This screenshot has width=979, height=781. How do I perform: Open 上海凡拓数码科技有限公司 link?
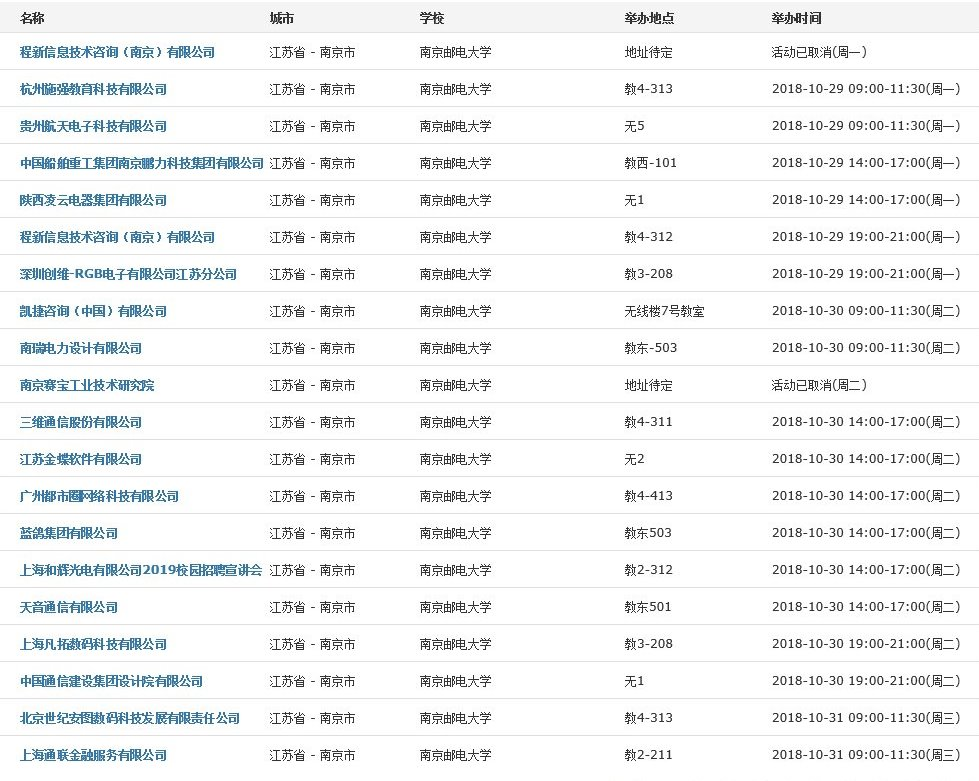click(93, 644)
